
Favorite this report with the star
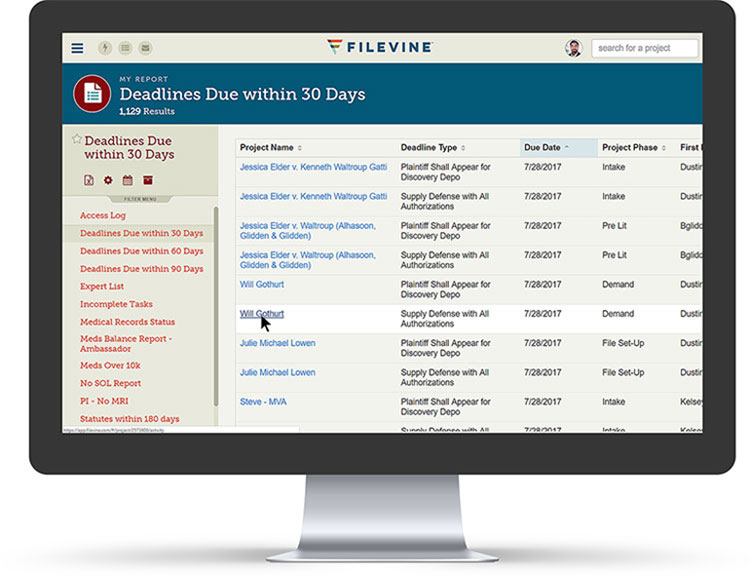(x=77, y=139)
